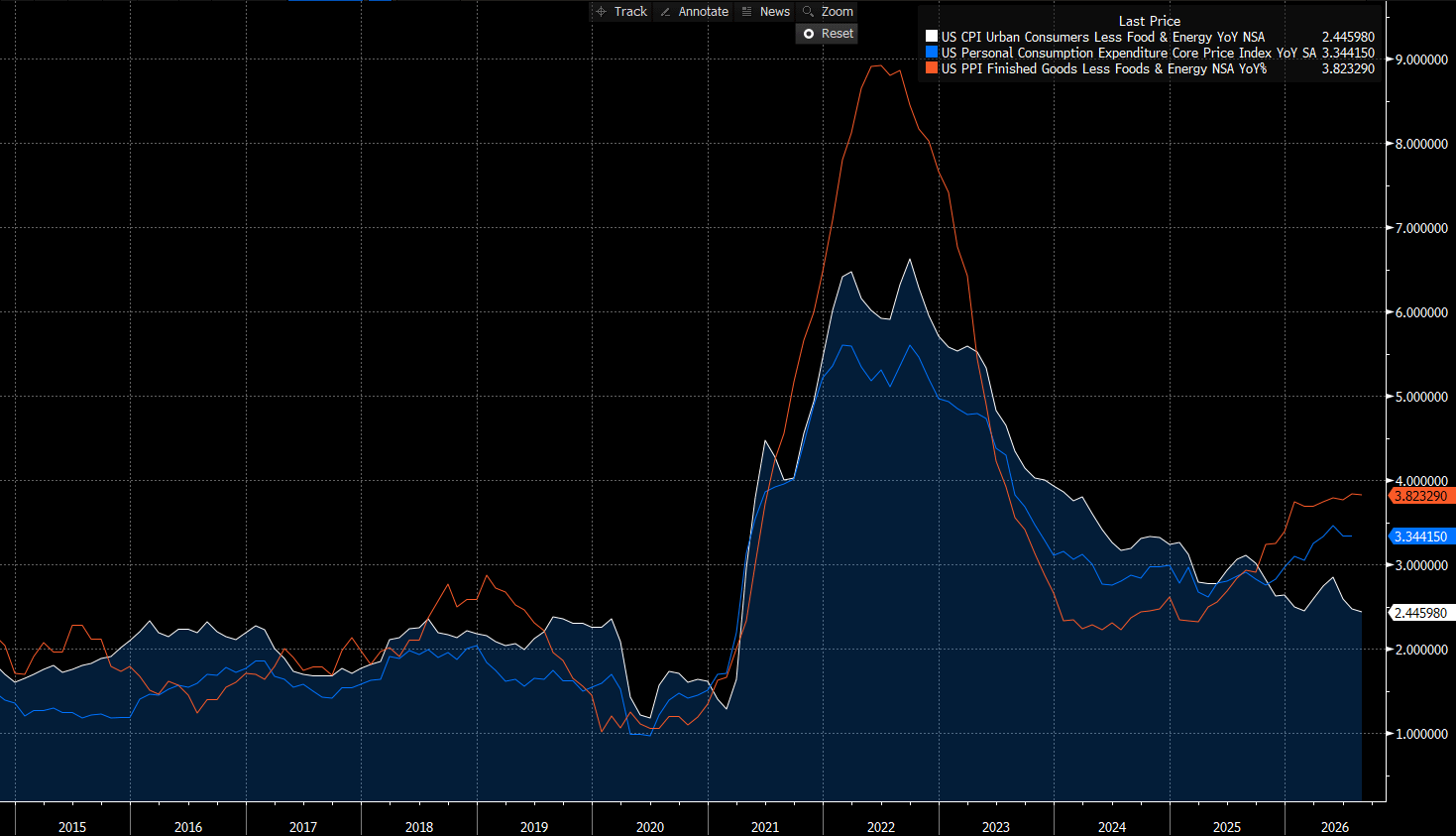Click the 2020 label on time axis
Viewport: 1456px width, 836px height.
click(x=650, y=827)
